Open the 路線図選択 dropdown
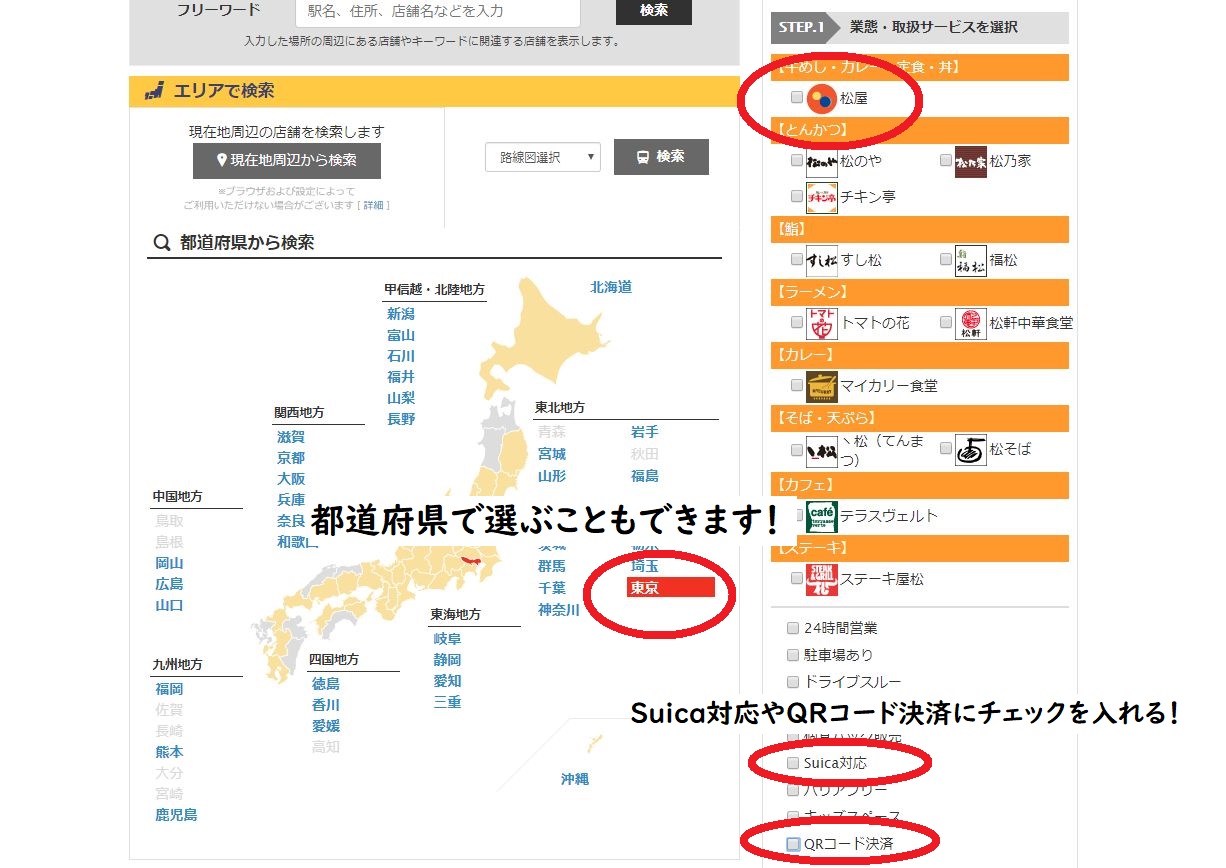 pyautogui.click(x=543, y=157)
